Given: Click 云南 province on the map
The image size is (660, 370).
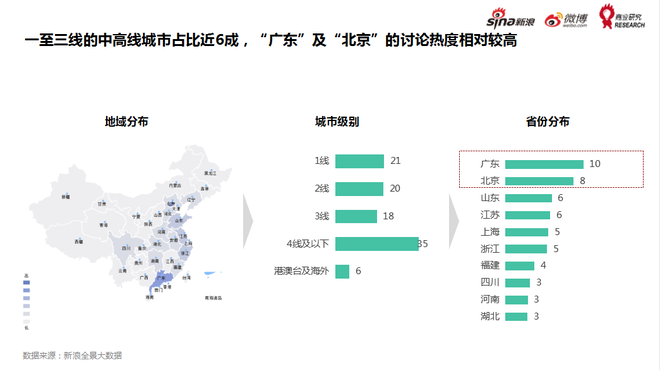Looking at the screenshot, I should coord(122,271).
